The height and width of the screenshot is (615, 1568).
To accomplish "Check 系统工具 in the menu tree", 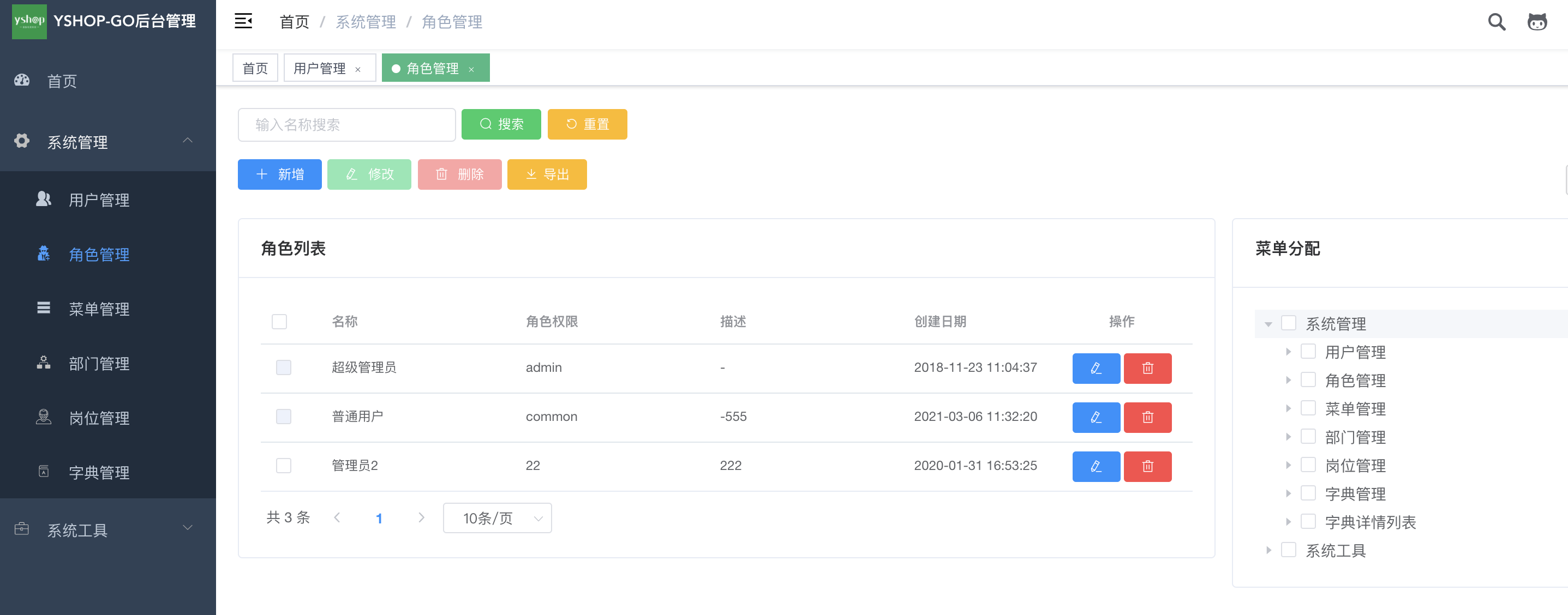I will click(1288, 550).
